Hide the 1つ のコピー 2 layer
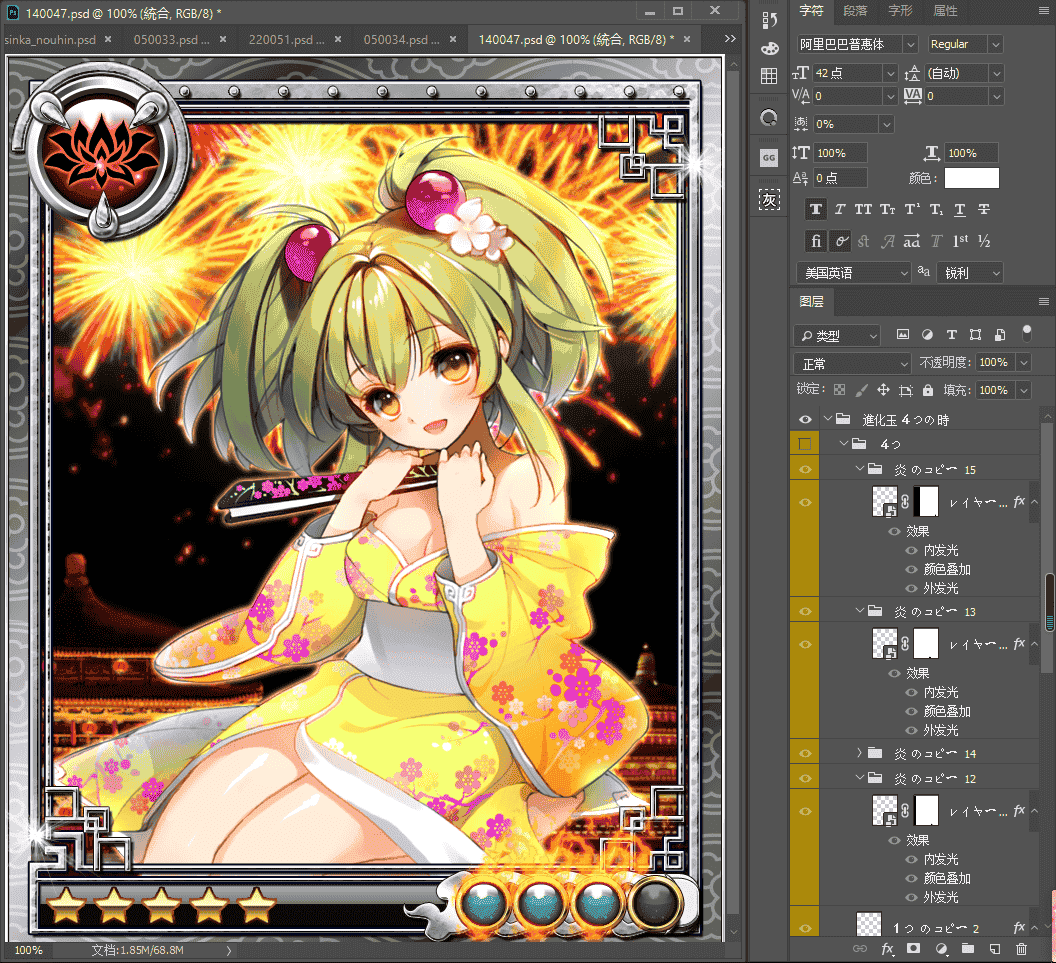1056x963 pixels. point(805,928)
